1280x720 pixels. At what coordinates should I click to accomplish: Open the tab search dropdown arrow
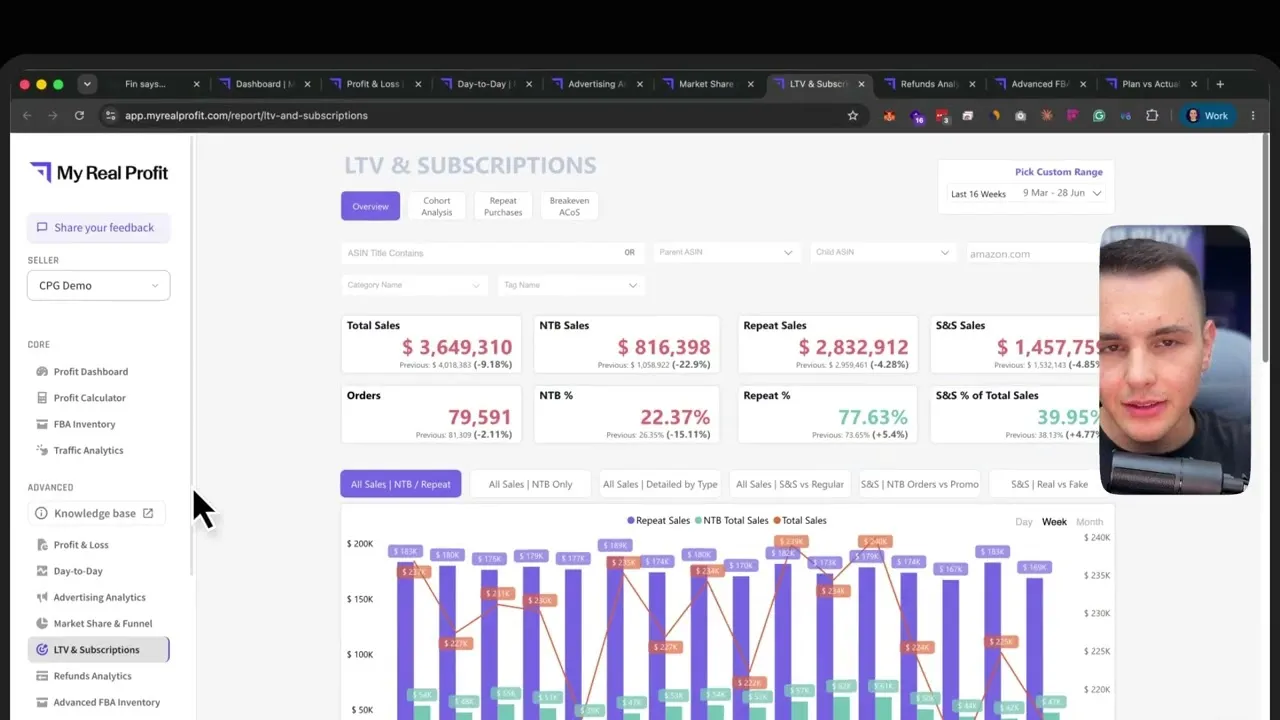[x=87, y=84]
